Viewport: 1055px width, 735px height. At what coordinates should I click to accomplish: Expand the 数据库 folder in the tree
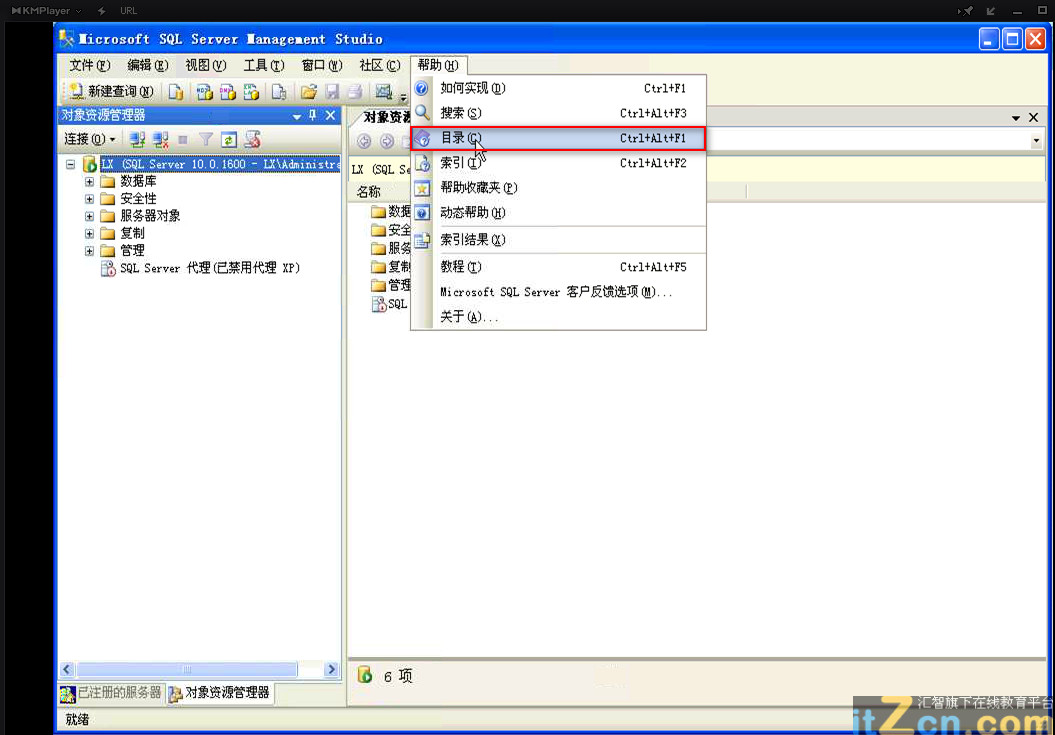(89, 182)
